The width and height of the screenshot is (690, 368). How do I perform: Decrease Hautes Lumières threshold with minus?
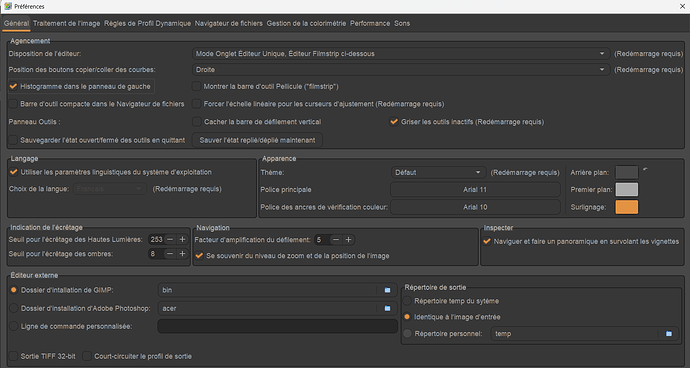click(x=170, y=239)
